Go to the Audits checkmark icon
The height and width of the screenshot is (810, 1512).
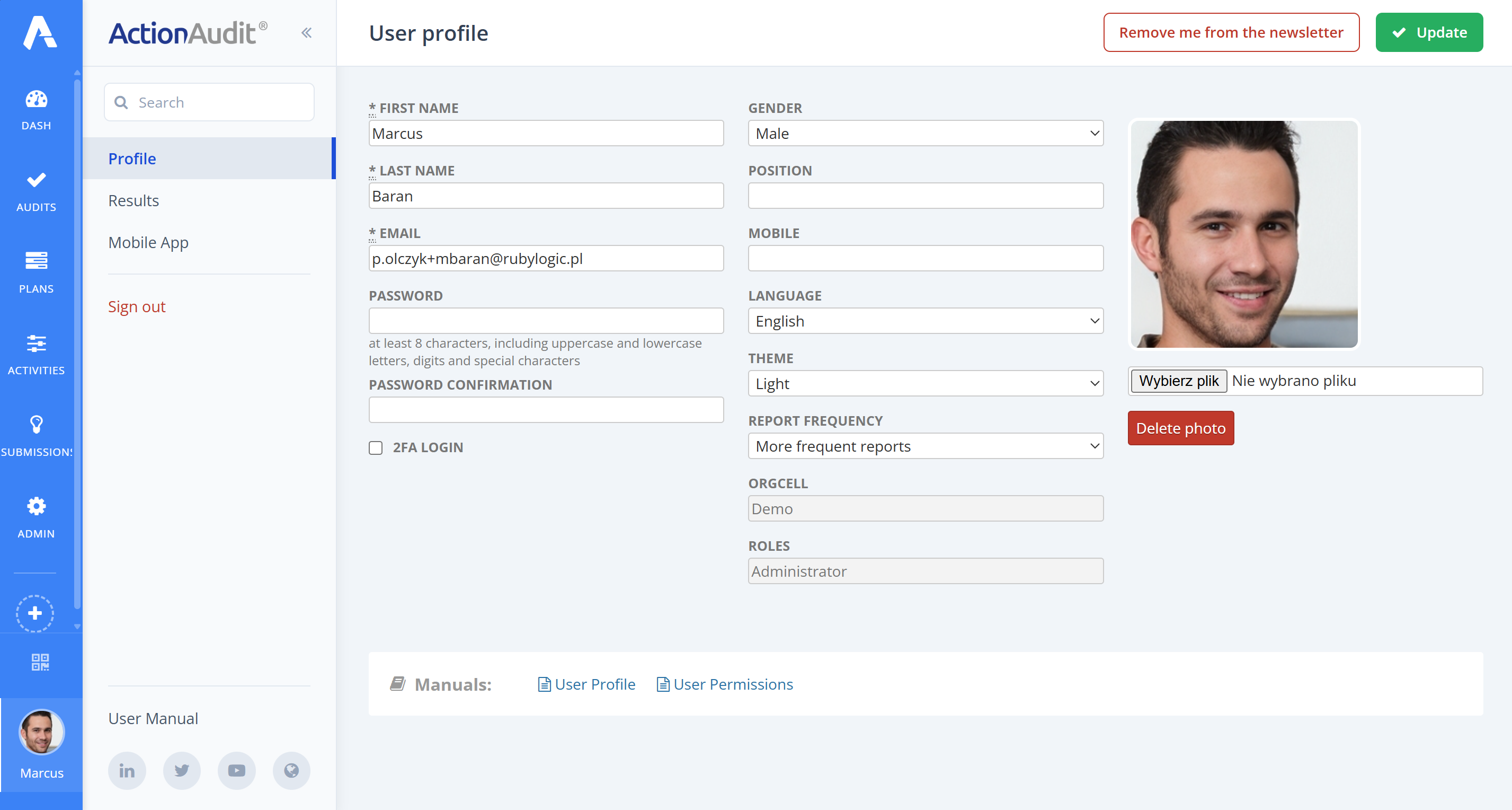37,180
